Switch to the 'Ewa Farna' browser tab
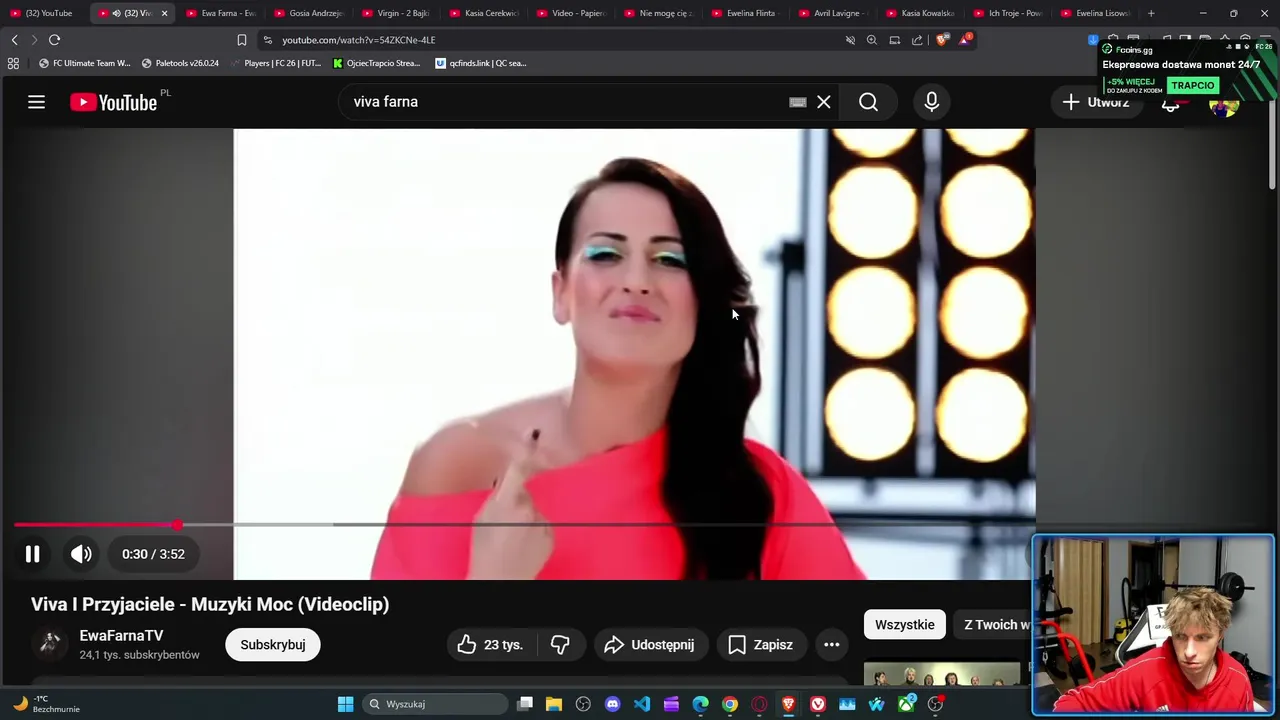This screenshot has height=720, width=1280. tap(220, 13)
